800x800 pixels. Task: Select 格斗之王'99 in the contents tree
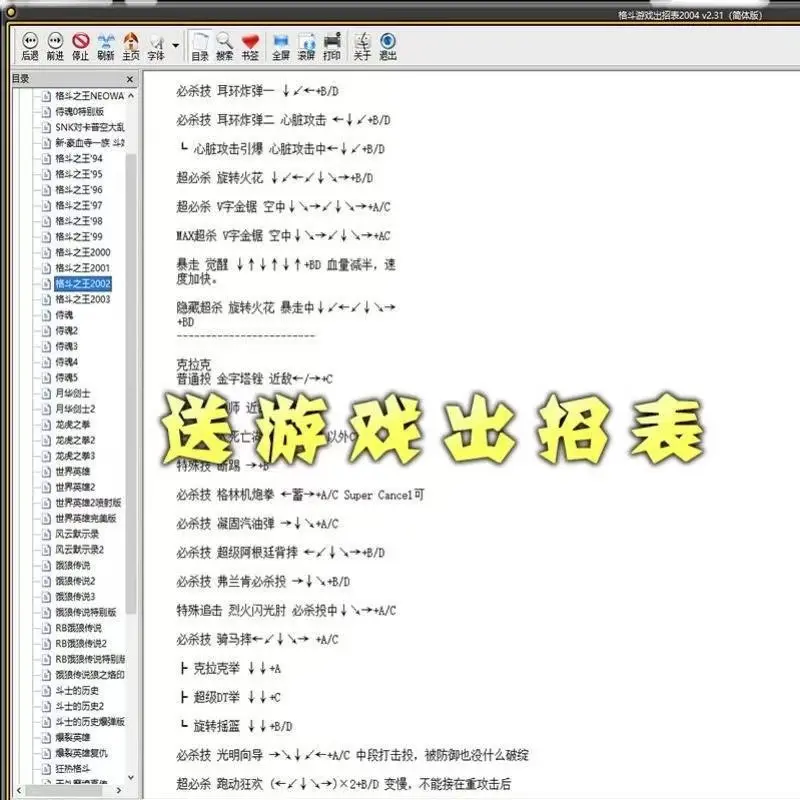[x=80, y=239]
